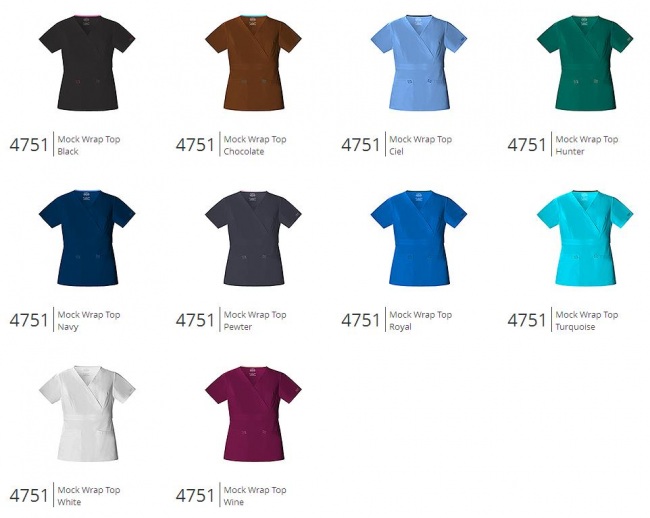Image resolution: width=650 pixels, height=518 pixels.
Task: View the Royal blue top image
Action: [419, 238]
